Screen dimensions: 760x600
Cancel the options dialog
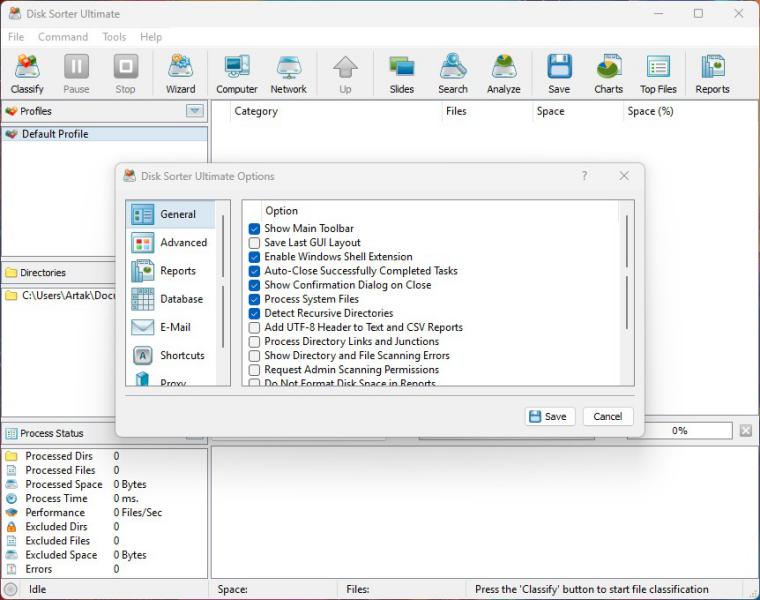(607, 416)
